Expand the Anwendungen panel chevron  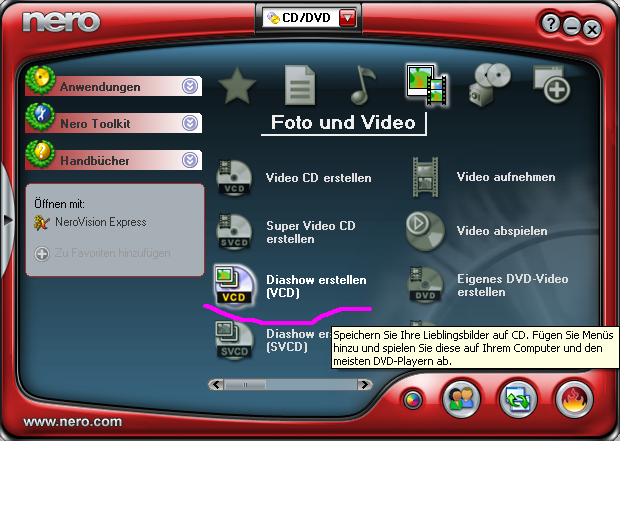[x=190, y=86]
